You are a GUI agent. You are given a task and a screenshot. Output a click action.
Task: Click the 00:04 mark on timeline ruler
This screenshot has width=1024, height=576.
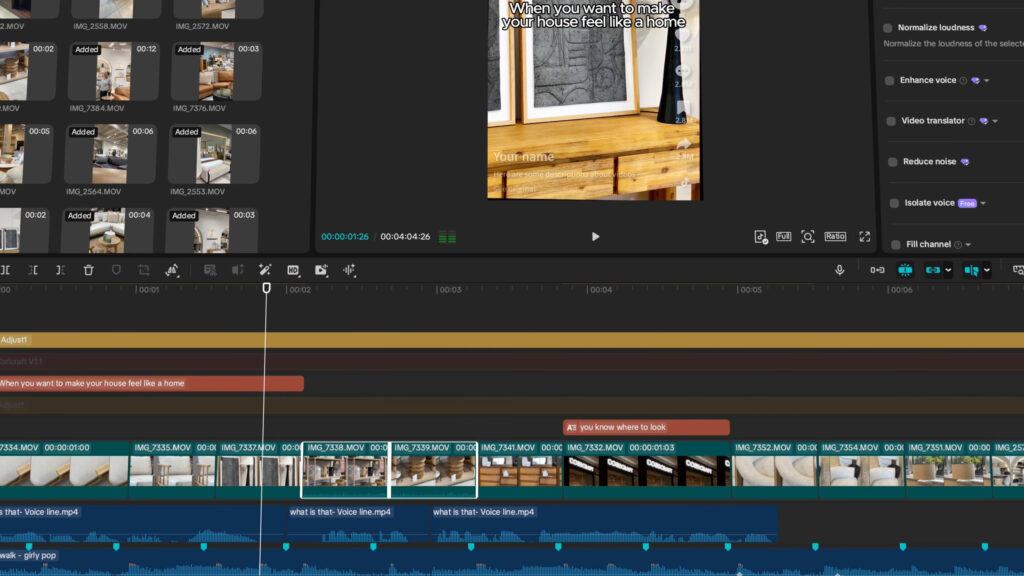coord(600,289)
